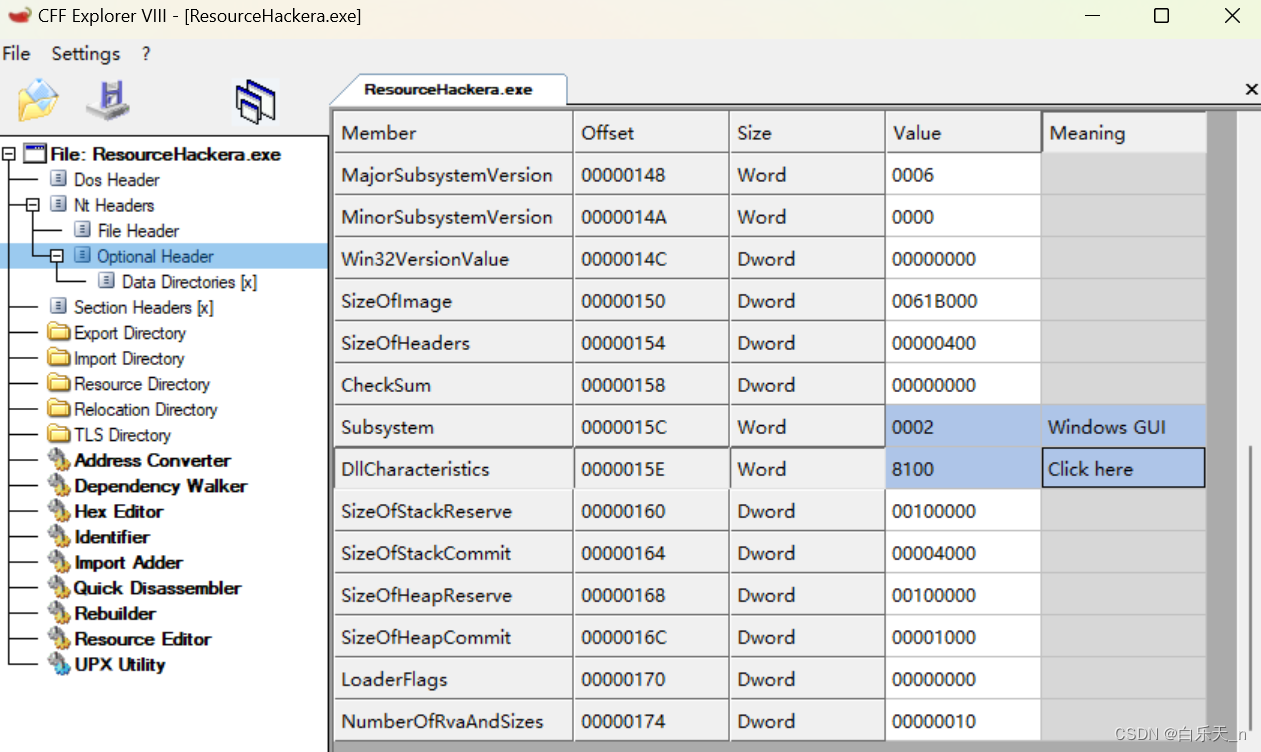Click the Address Converter tool icon
This screenshot has width=1261, height=752.
pyautogui.click(x=59, y=460)
